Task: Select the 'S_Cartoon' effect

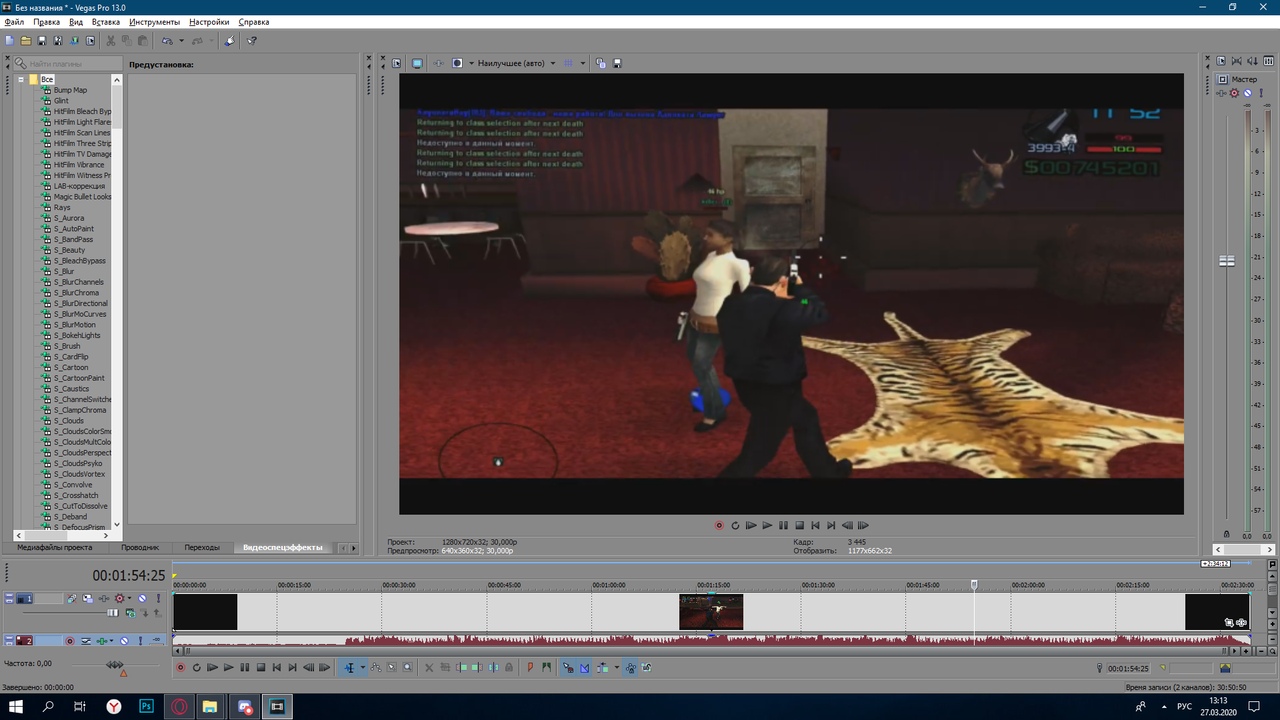Action: click(71, 367)
